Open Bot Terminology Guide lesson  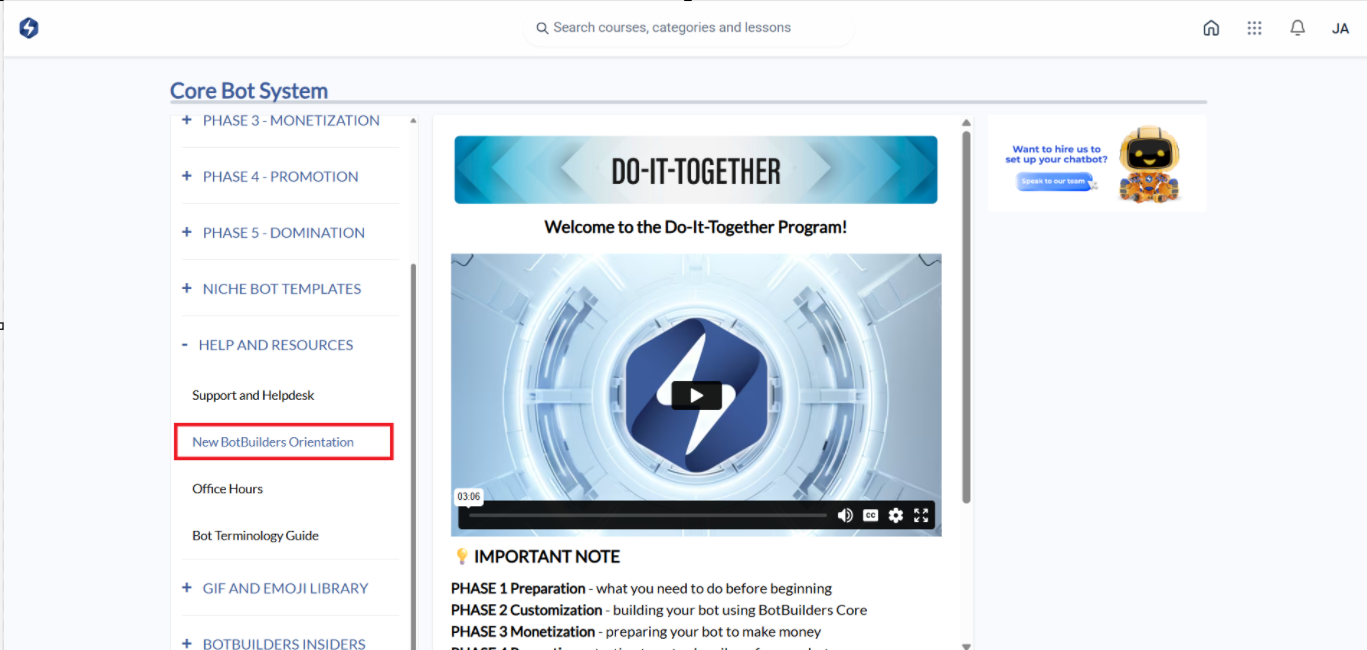click(x=255, y=535)
